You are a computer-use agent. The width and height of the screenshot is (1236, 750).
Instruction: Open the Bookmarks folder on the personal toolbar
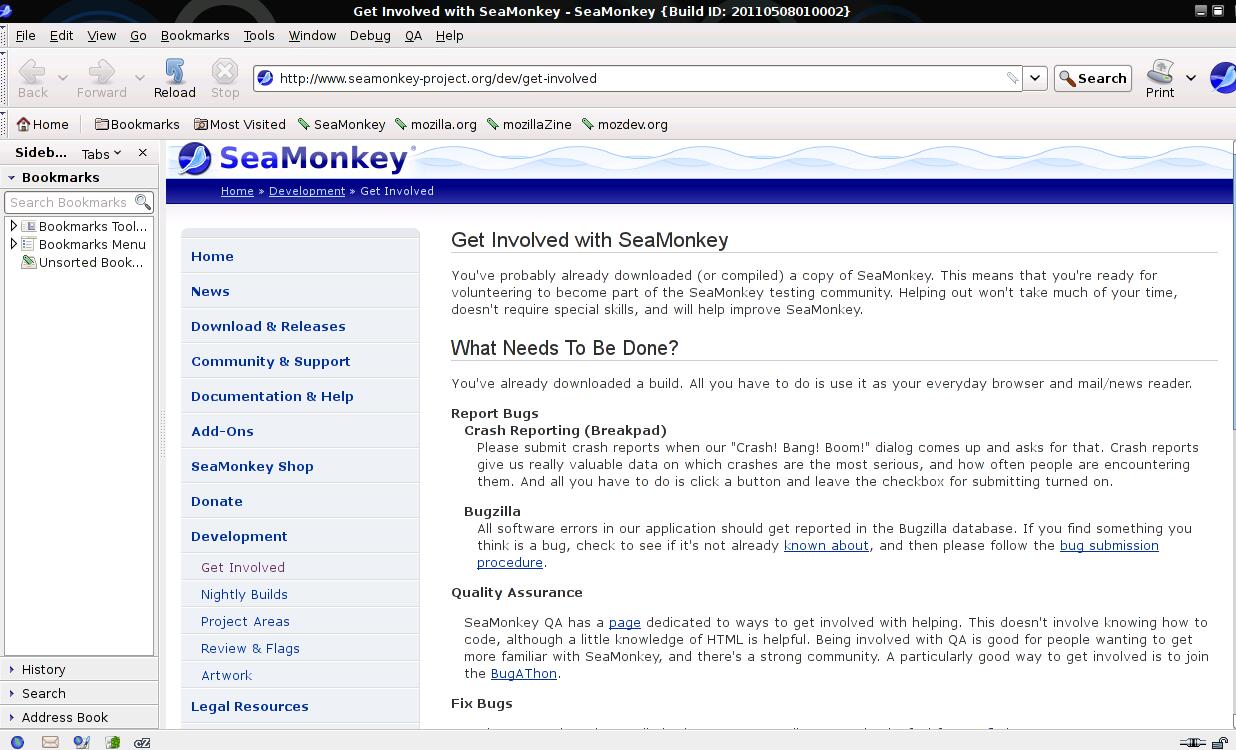click(137, 125)
